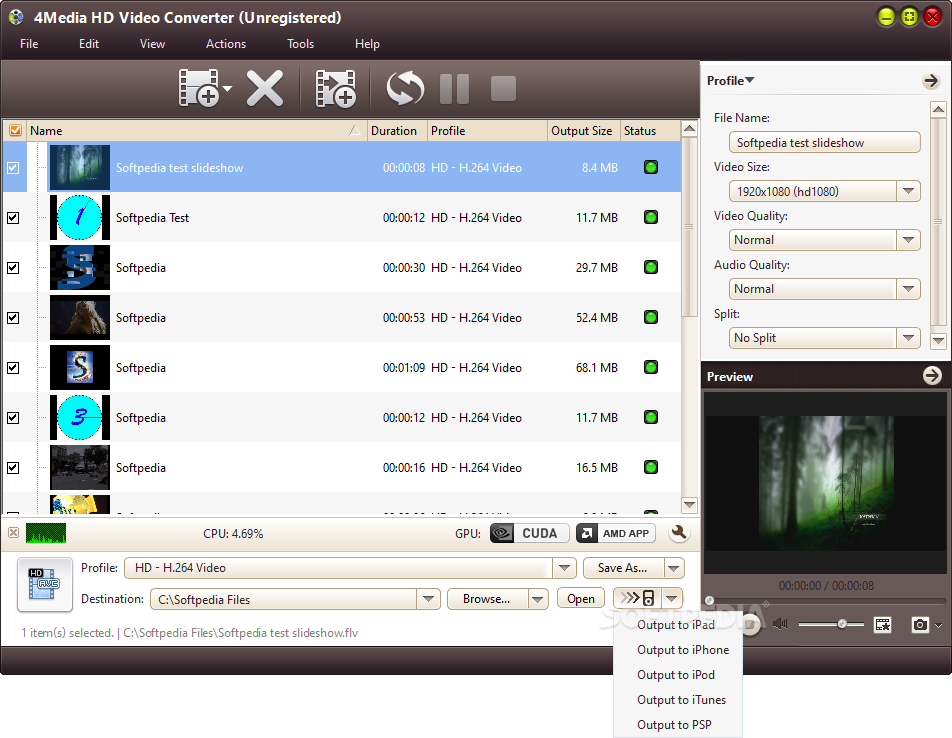Click the Browse... button
The image size is (952, 738).
487,599
